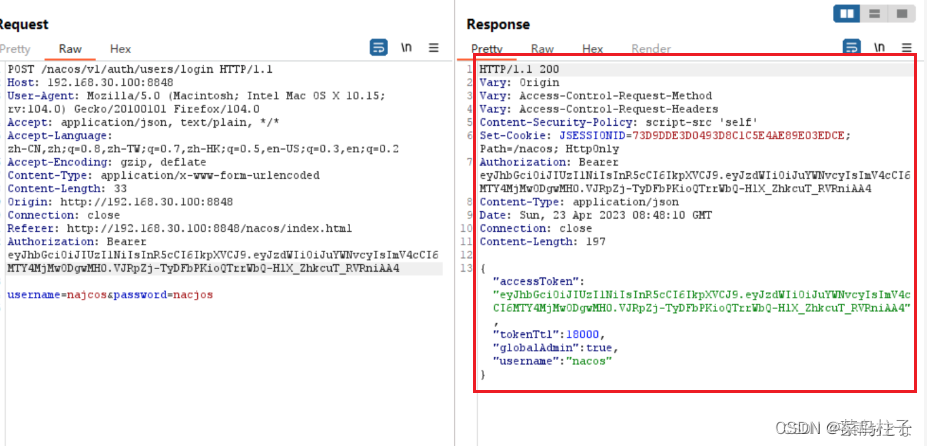The width and height of the screenshot is (927, 446).
Task: Click the POST /nacos/v1/auth/users/login request line
Action: click(x=140, y=69)
